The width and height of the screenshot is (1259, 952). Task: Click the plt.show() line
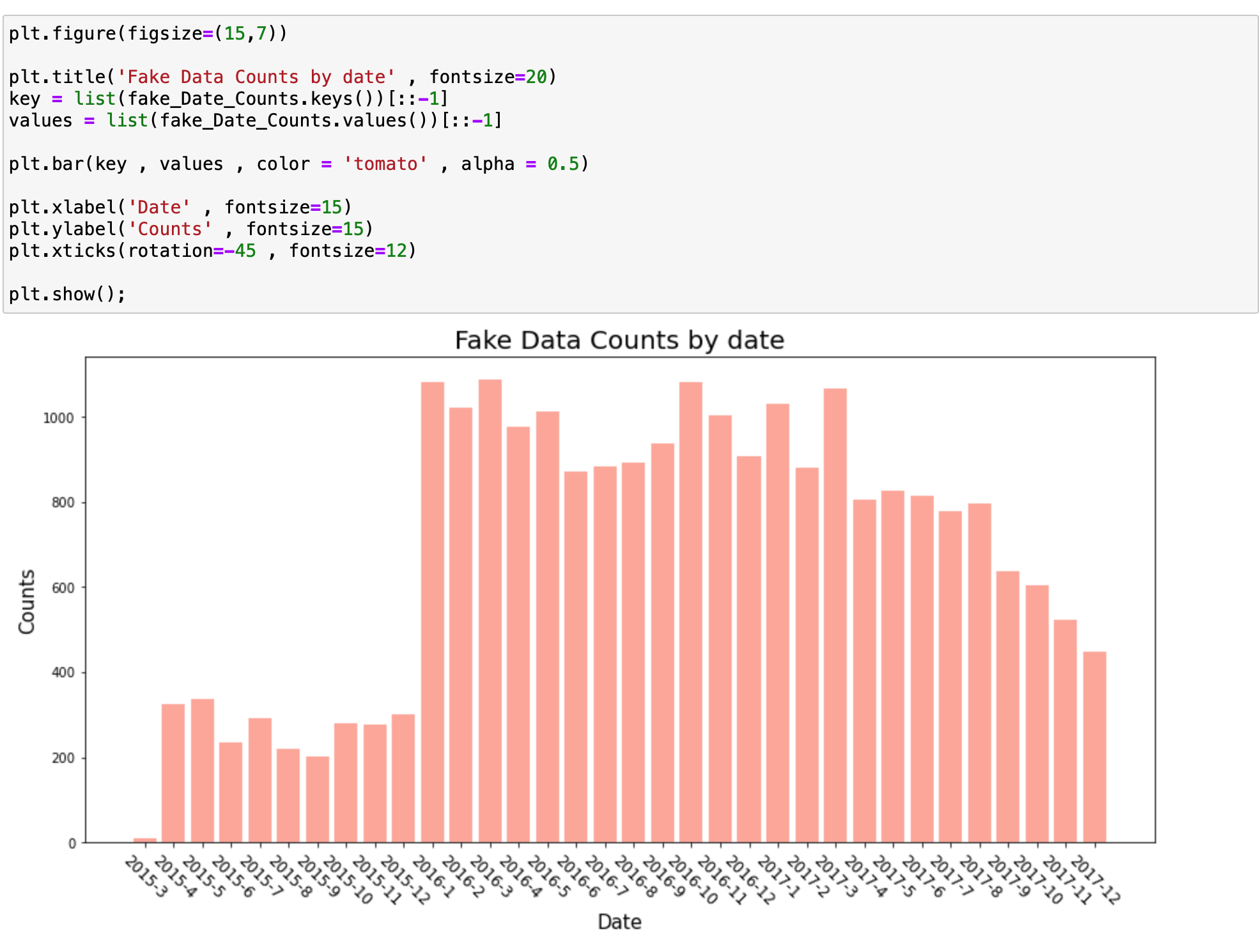pos(67,294)
